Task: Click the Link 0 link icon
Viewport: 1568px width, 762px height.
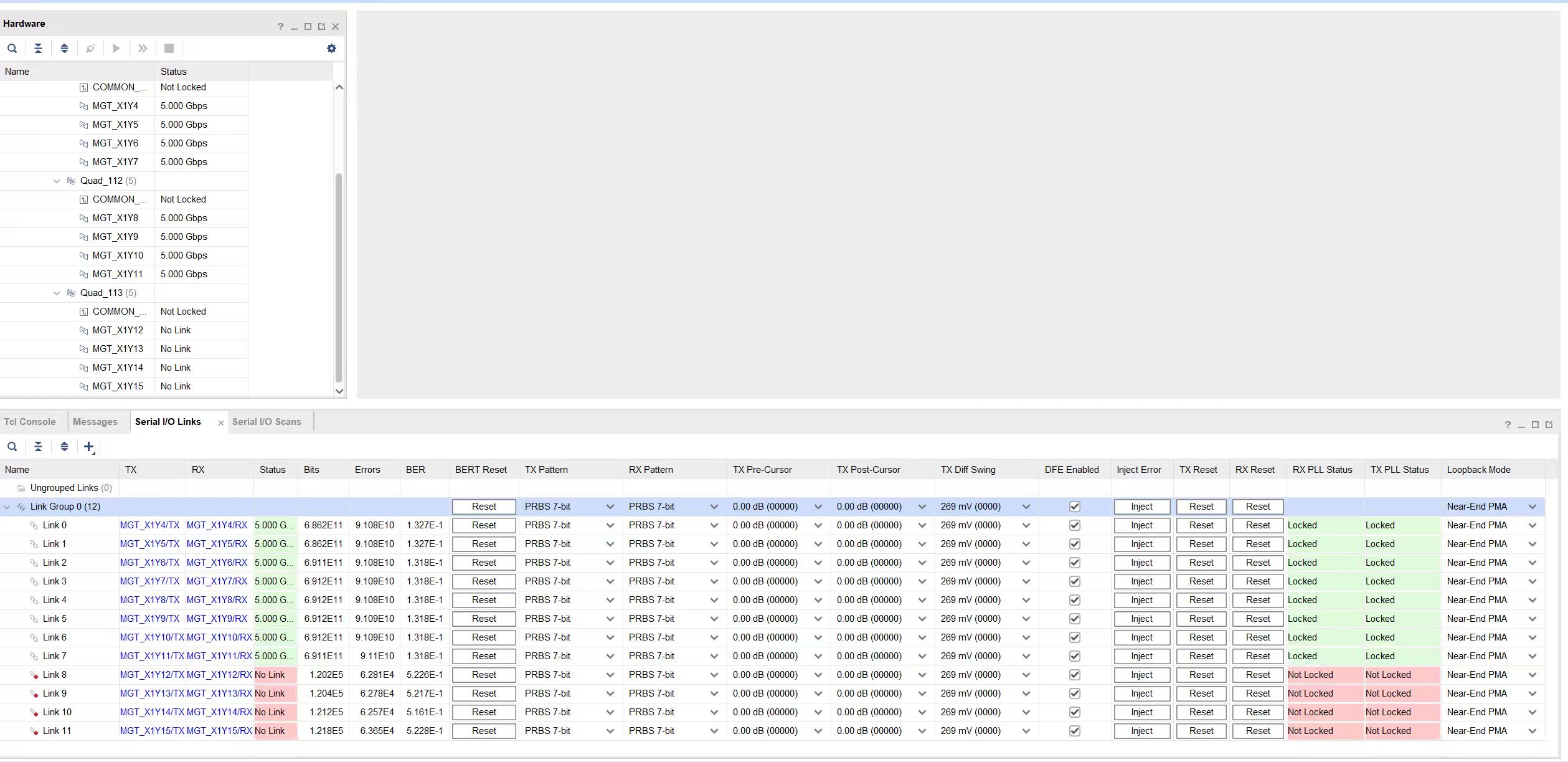Action: 34,525
